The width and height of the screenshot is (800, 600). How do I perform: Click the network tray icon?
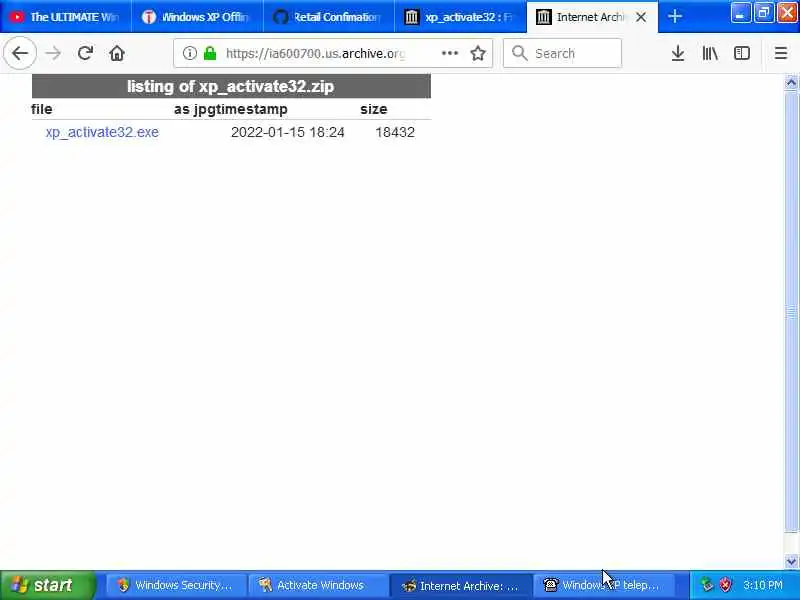pos(707,585)
